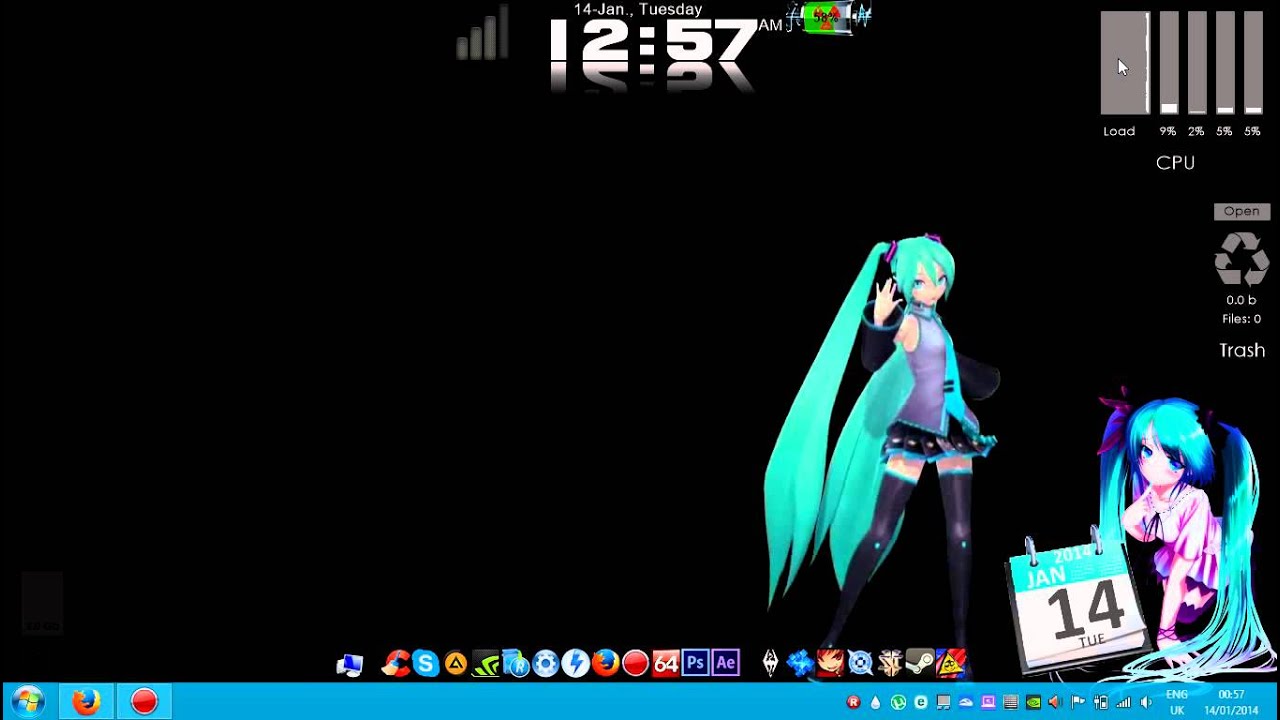
Task: Open Nvidia tray icon
Action: (x=1033, y=703)
